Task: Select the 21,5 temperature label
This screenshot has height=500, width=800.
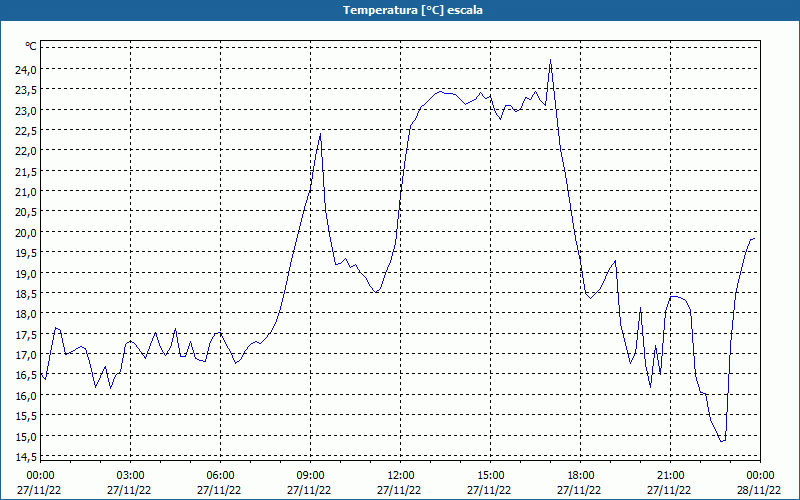Action: coord(26,172)
